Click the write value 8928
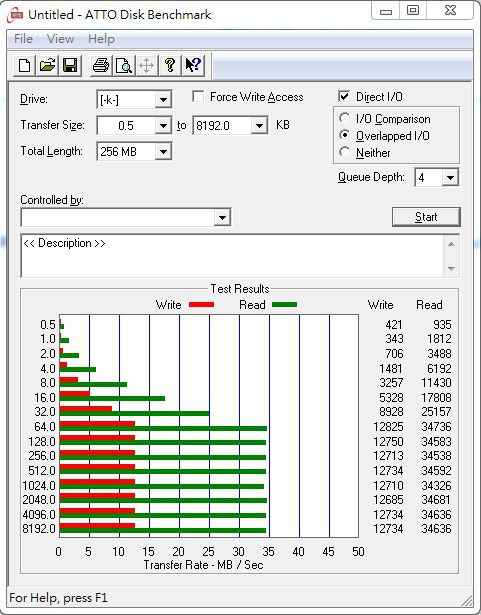 coord(391,412)
